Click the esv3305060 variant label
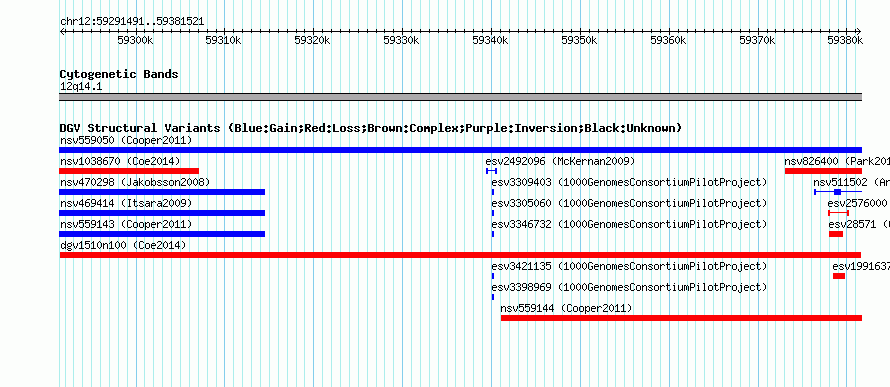This screenshot has width=890, height=387. 629,203
